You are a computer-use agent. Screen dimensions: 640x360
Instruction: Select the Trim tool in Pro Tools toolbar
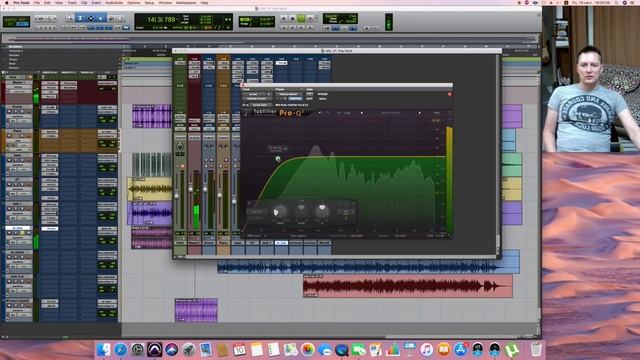point(80,18)
